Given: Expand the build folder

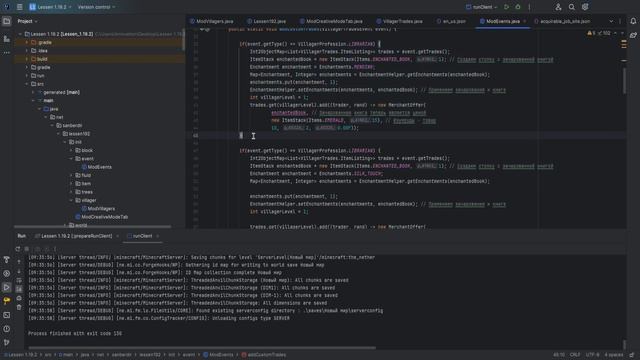Looking at the screenshot, I should tap(27, 59).
